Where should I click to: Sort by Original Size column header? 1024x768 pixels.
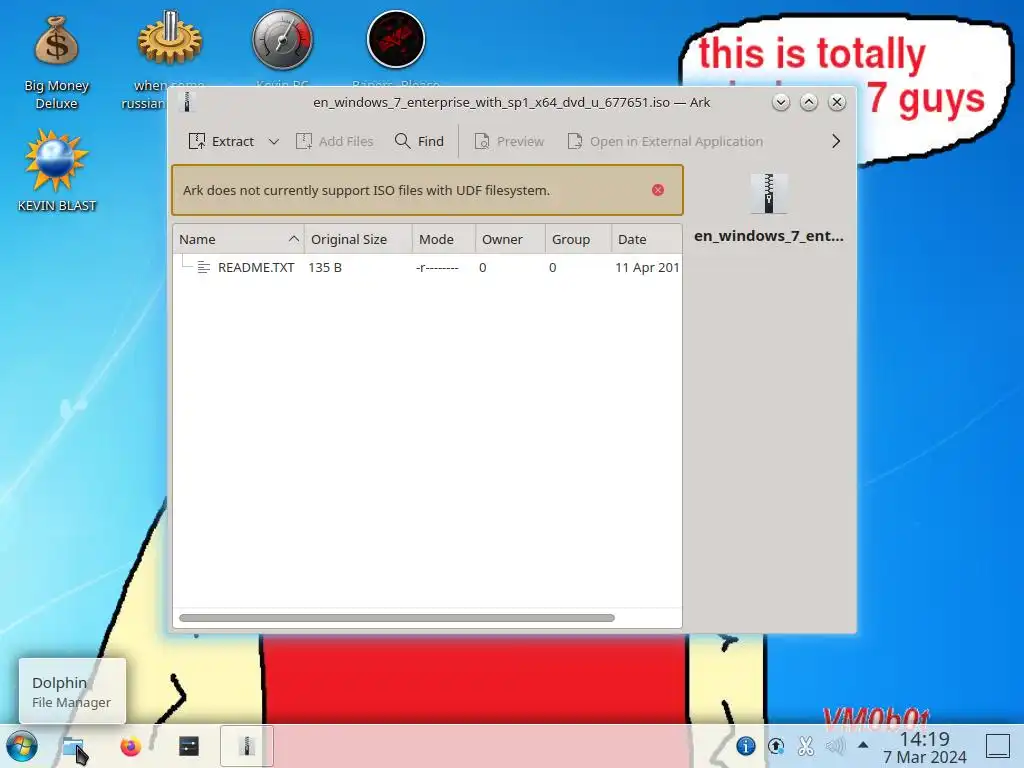[358, 239]
